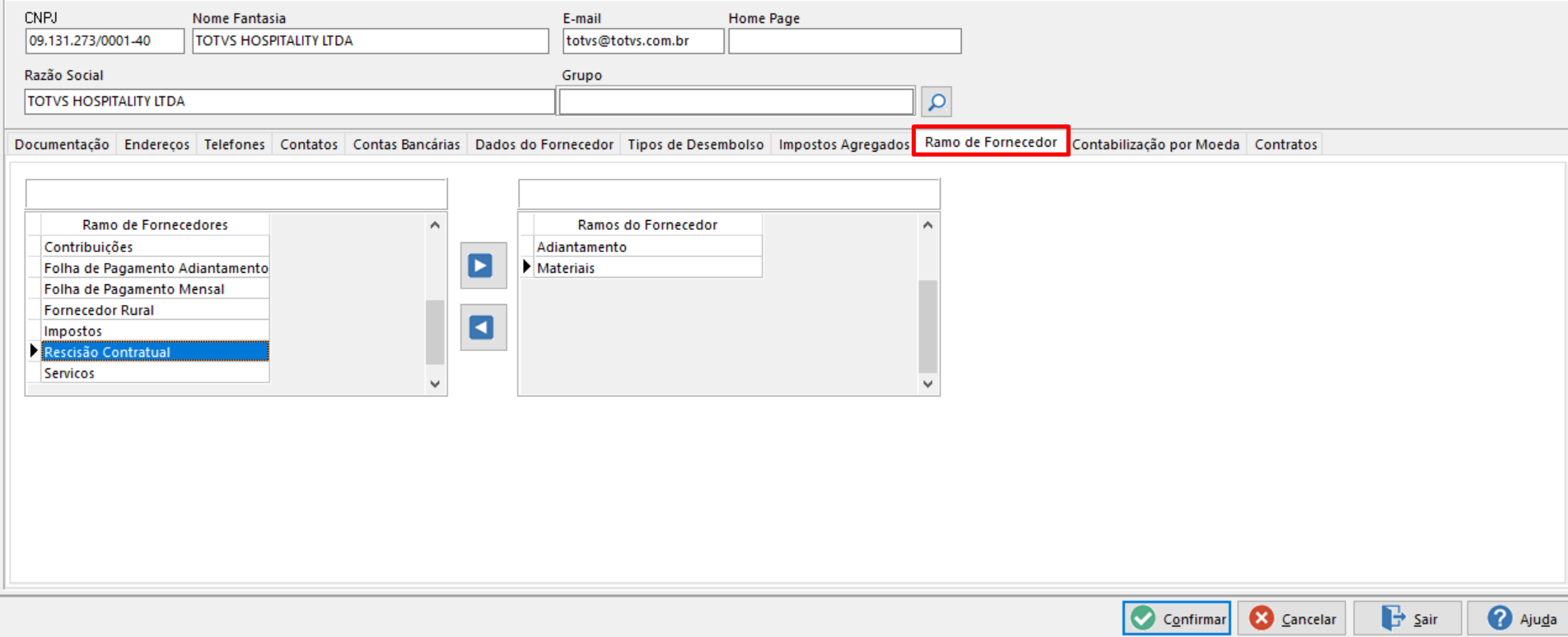Click the Razão Social field

289,101
